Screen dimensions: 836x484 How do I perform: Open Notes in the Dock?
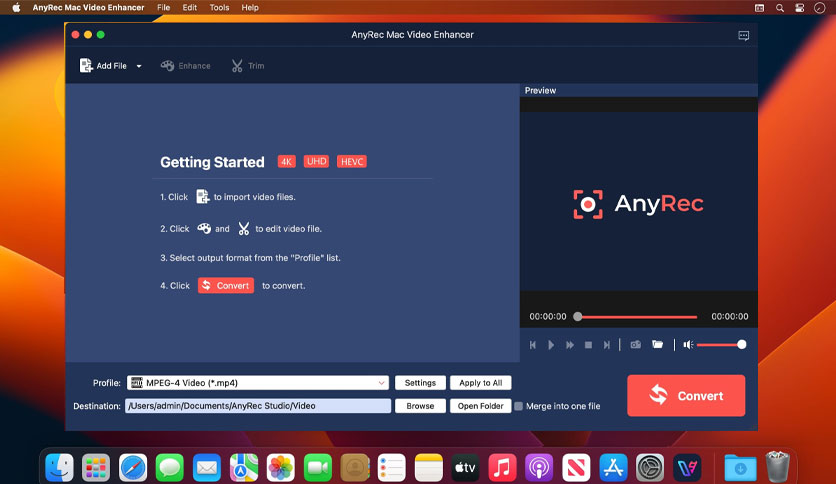[429, 468]
